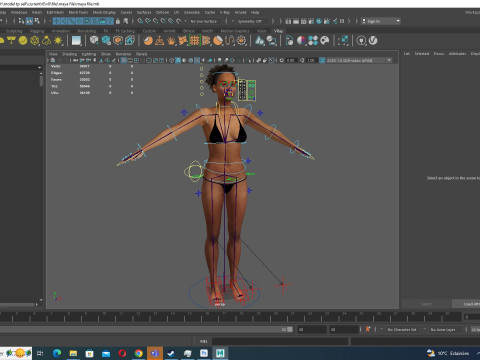Viewport: 480px width, 360px height.
Task: Toggle smooth shade all in panel toolbar
Action: coord(178,60)
